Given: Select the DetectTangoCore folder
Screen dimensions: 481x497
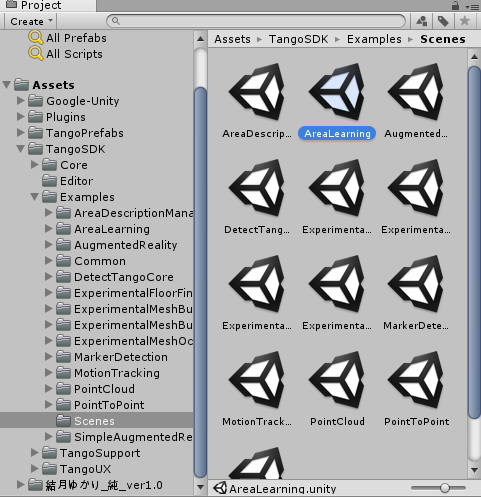Looking at the screenshot, I should click(x=115, y=277).
